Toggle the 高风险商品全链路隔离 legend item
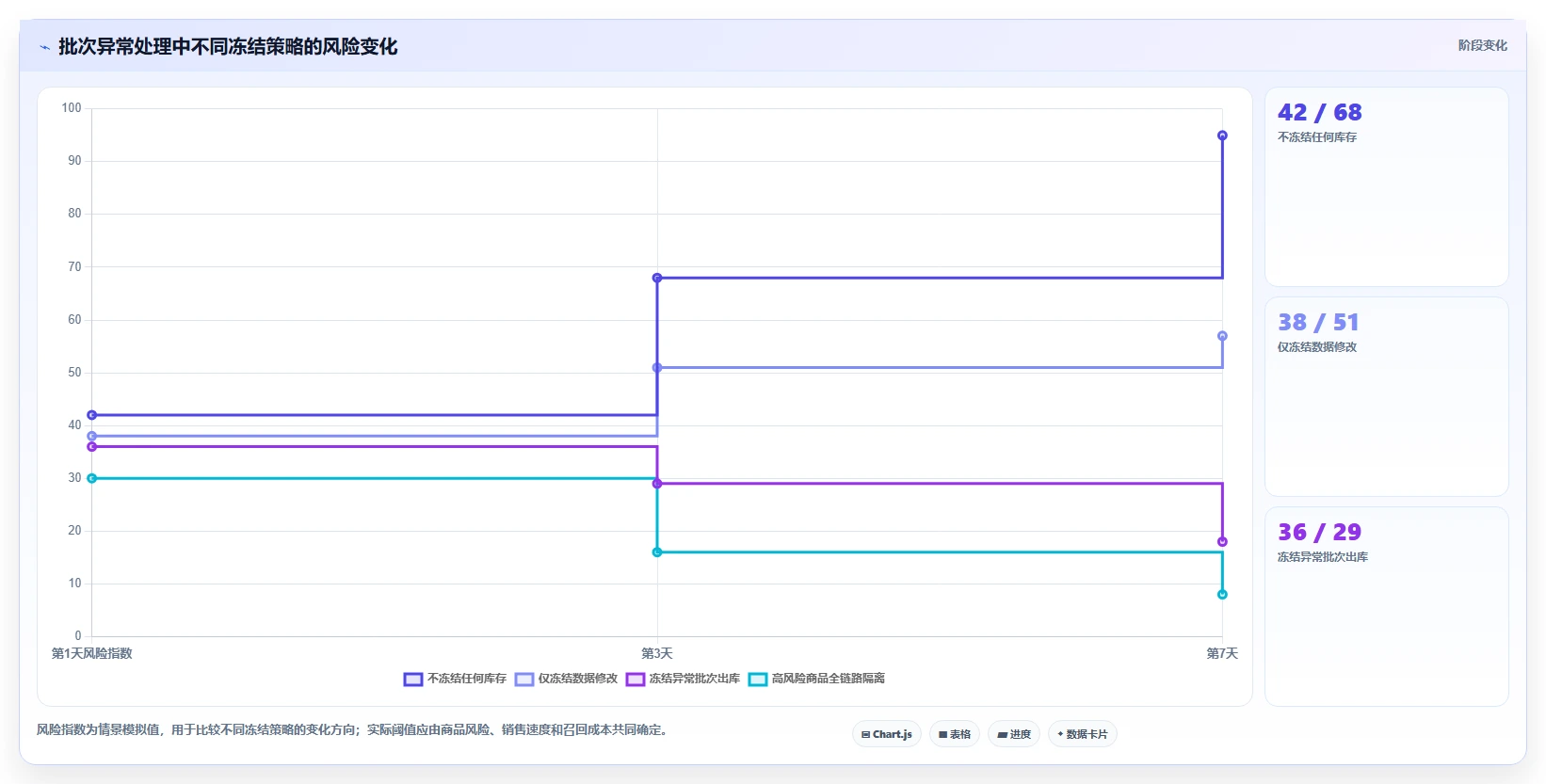1546x784 pixels. pyautogui.click(x=816, y=679)
